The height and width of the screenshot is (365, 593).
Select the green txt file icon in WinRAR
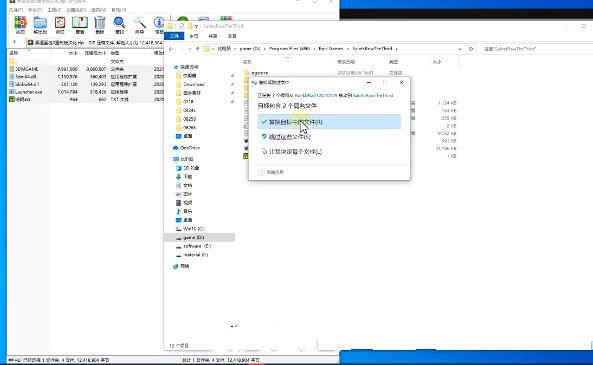coord(12,99)
